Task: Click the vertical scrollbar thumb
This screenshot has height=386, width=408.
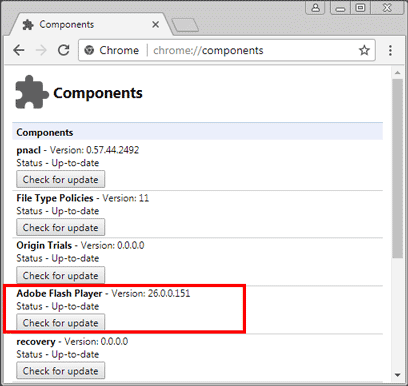Action: (x=397, y=168)
